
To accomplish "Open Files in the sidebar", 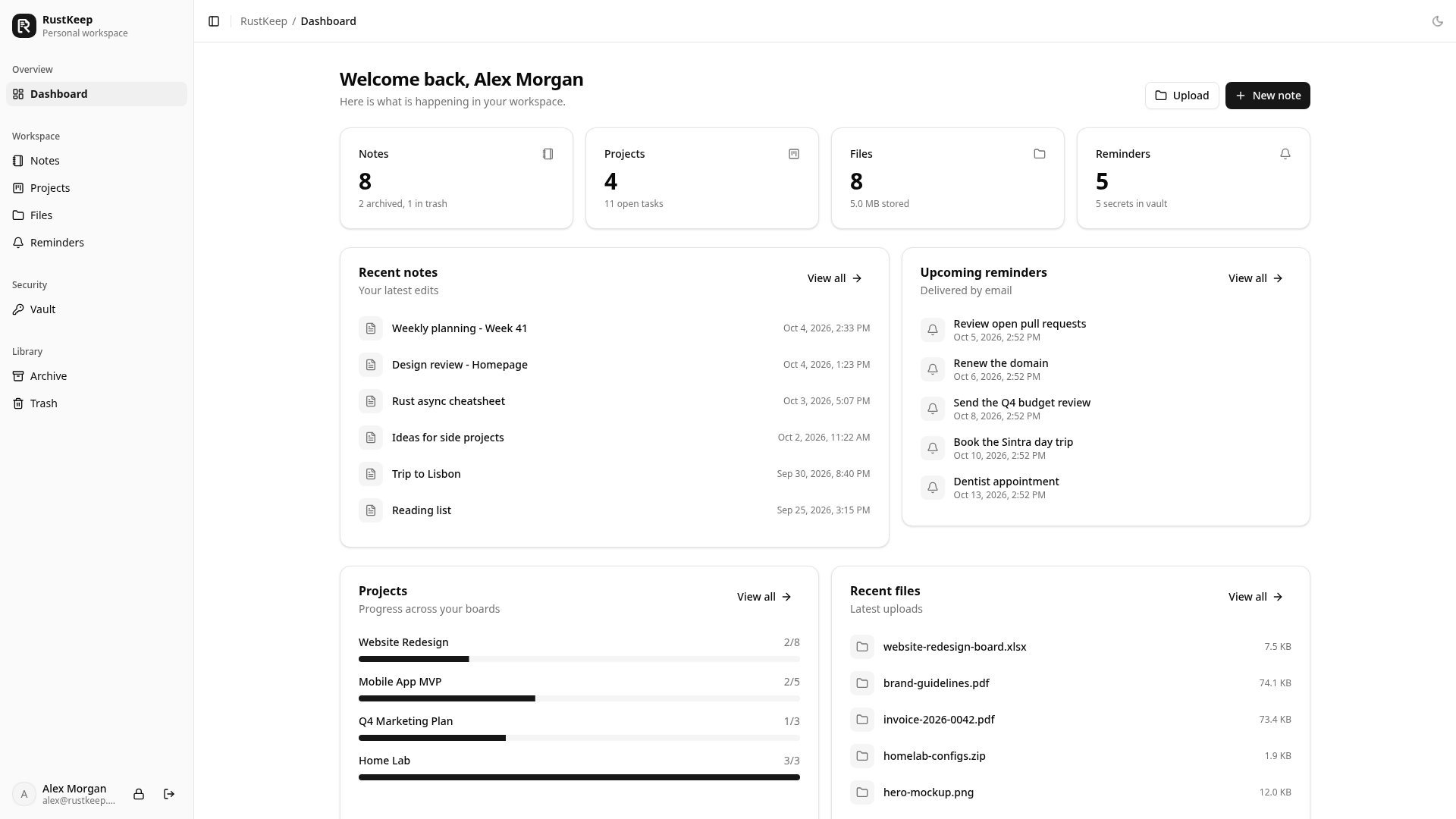I will click(96, 215).
